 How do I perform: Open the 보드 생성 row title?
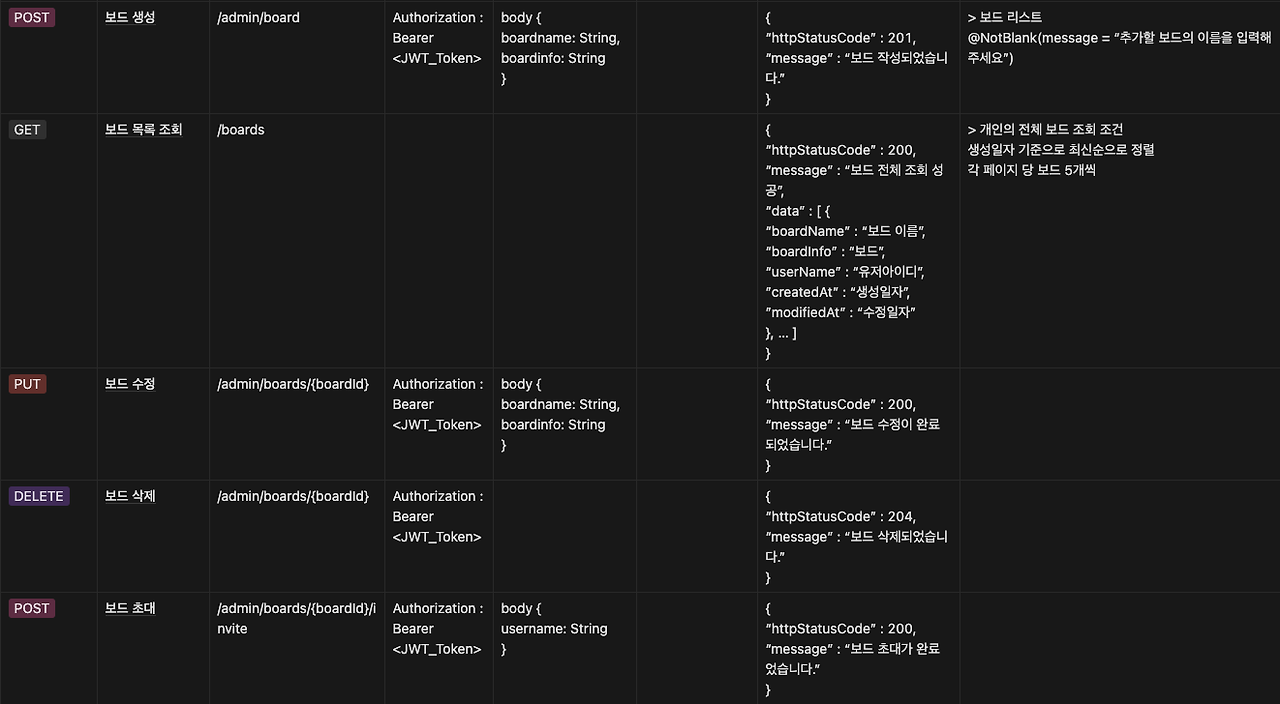tap(130, 17)
